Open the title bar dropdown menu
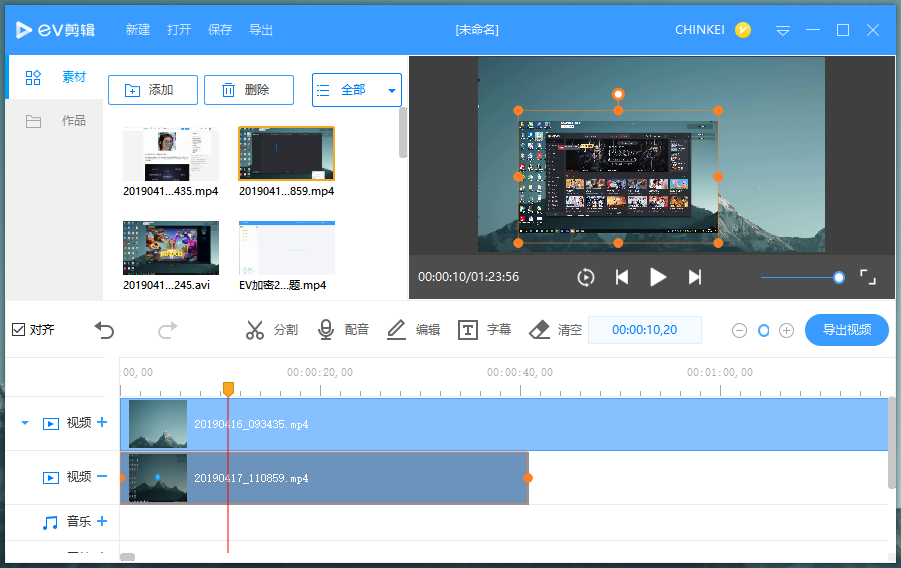The width and height of the screenshot is (901, 568). pyautogui.click(x=783, y=30)
